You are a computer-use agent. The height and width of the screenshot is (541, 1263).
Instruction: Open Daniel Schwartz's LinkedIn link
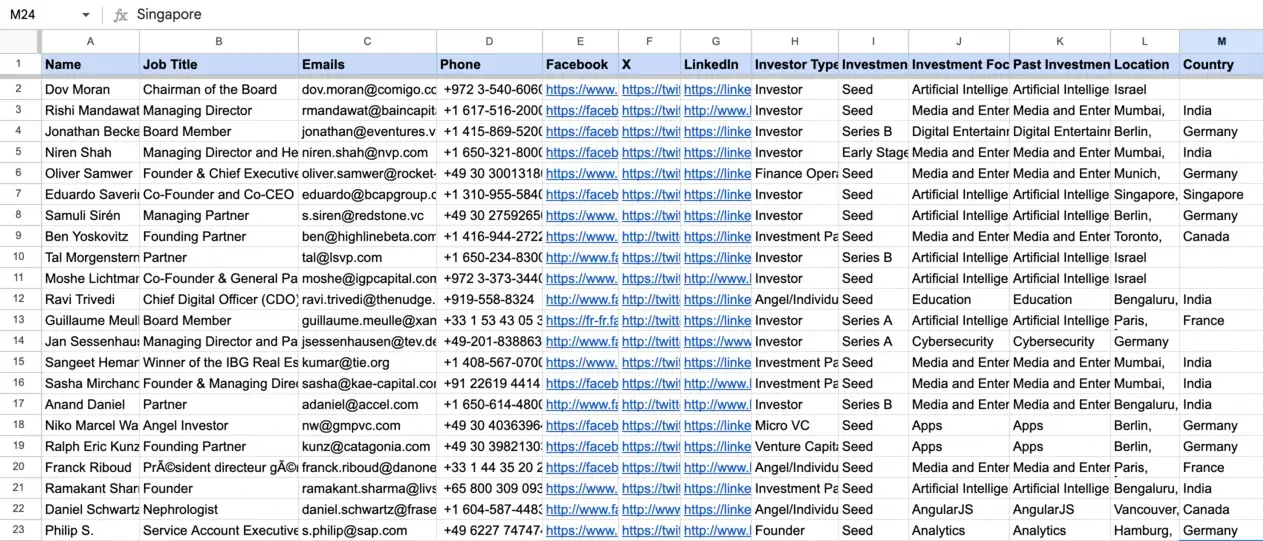717,509
